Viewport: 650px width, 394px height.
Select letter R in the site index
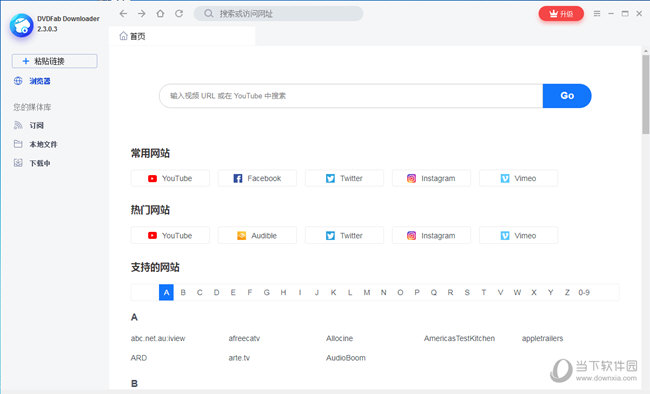point(450,292)
